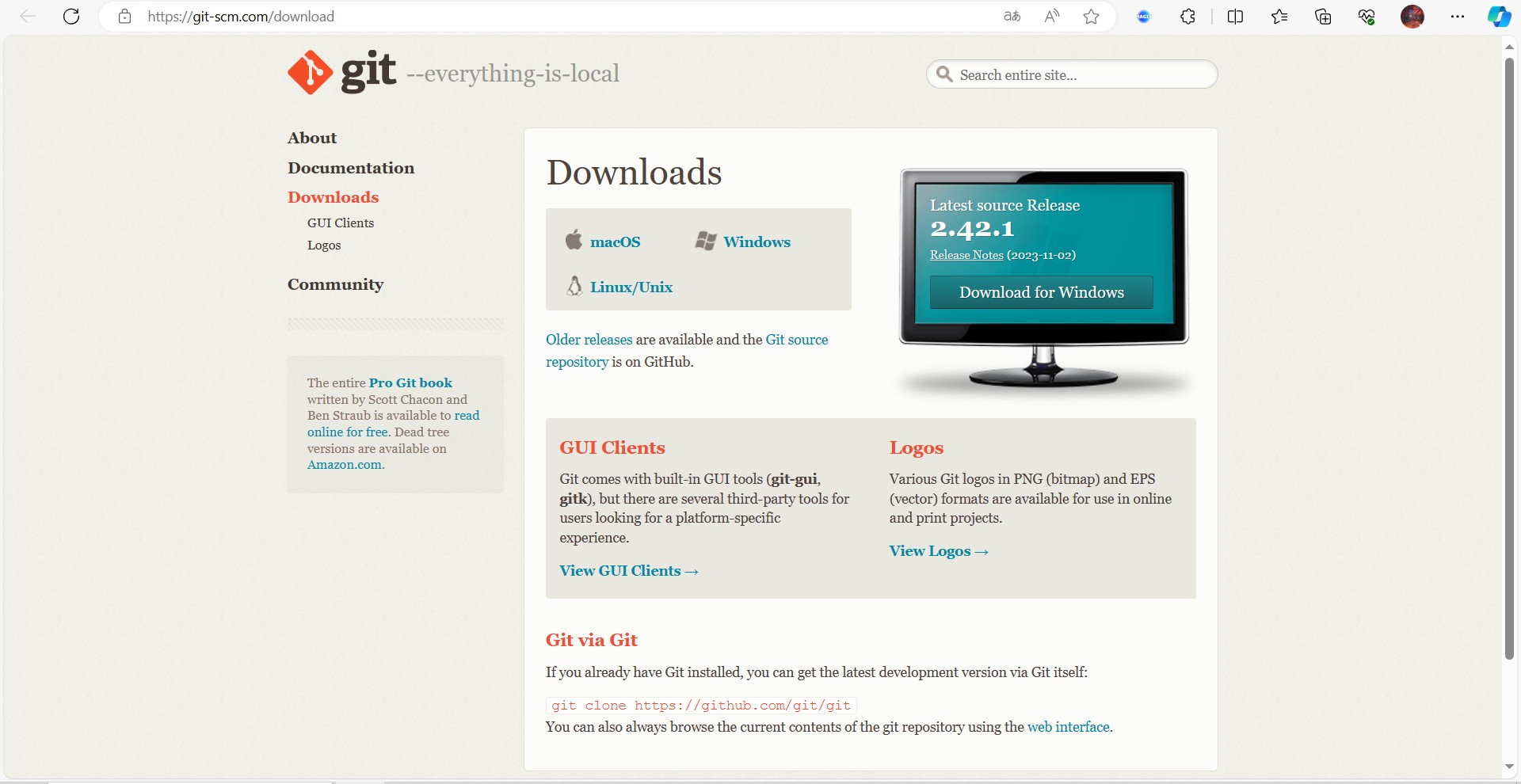This screenshot has height=784, width=1521.
Task: Click the GUI Clients section heading
Action: click(x=612, y=447)
